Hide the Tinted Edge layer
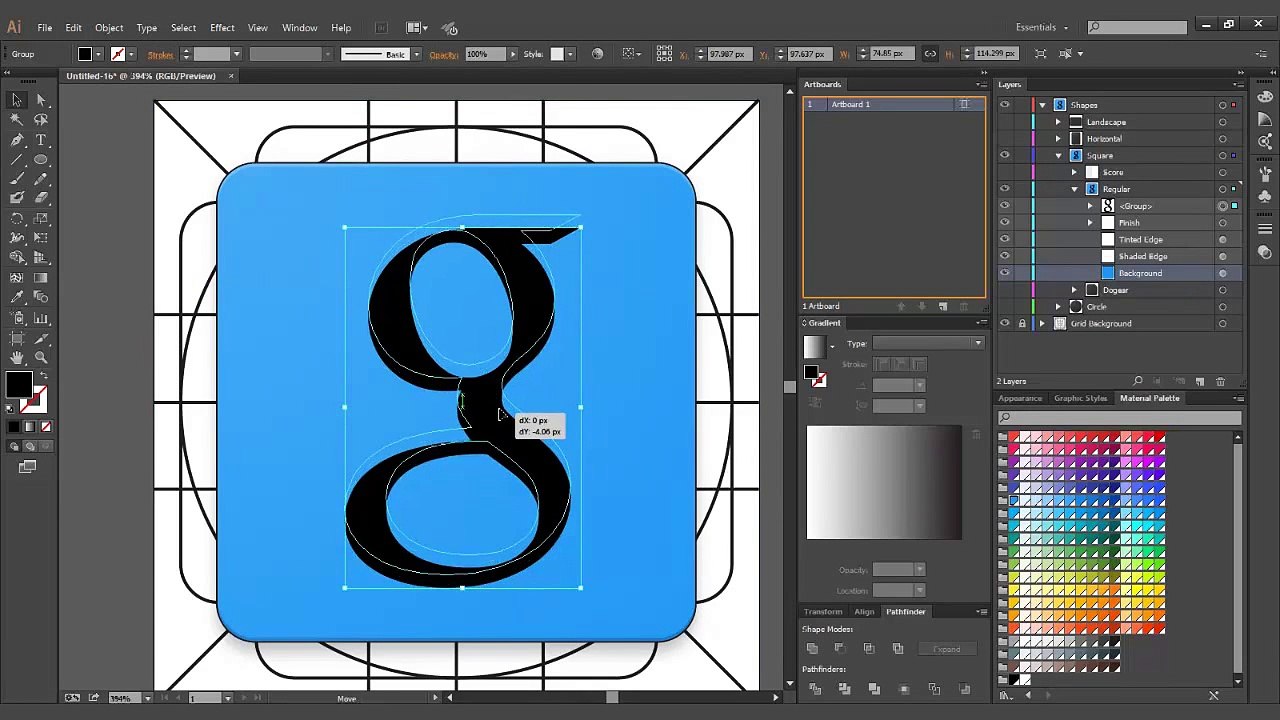1280x720 pixels. pyautogui.click(x=1005, y=240)
